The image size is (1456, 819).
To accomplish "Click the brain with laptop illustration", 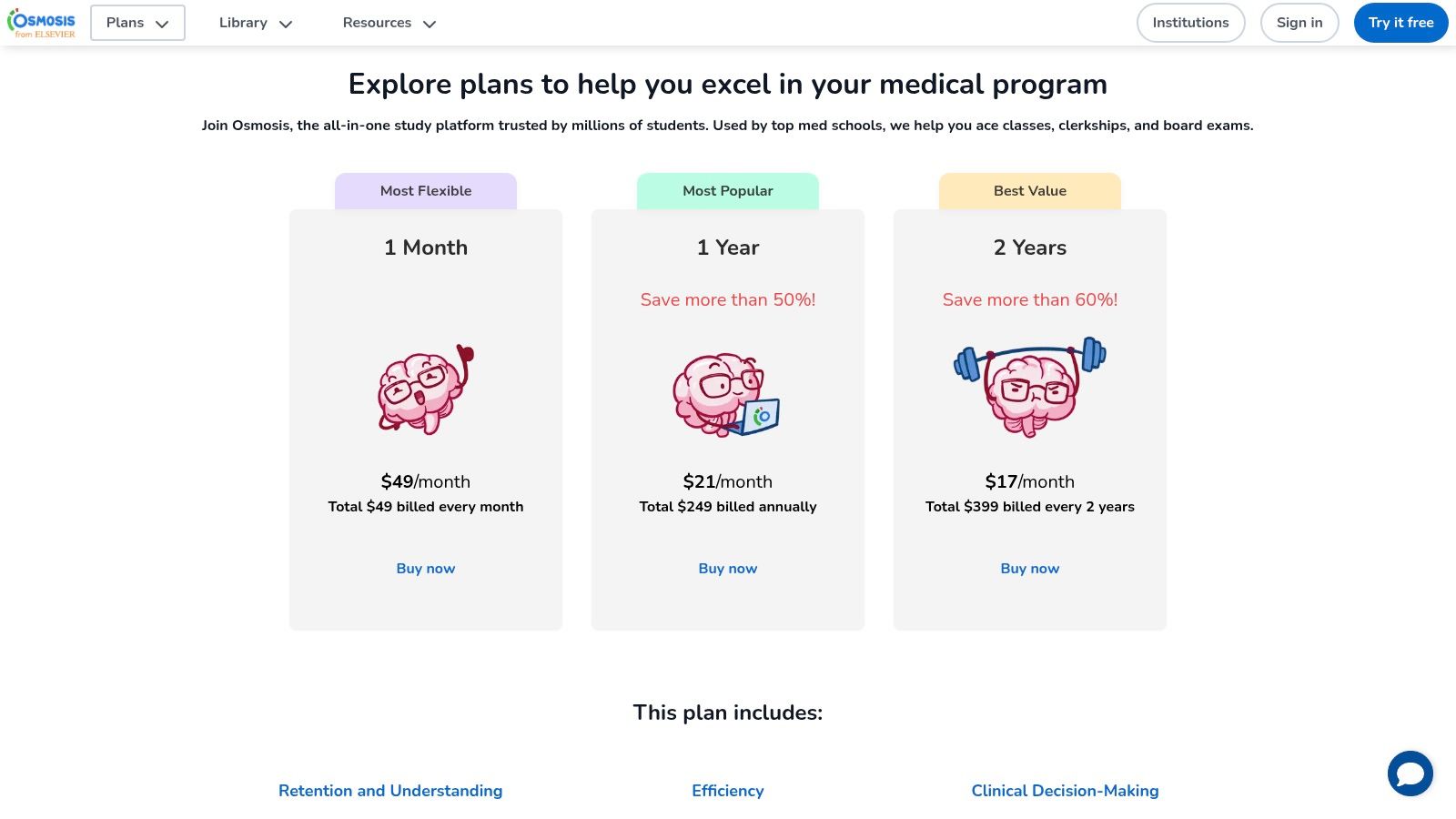I will point(727,394).
